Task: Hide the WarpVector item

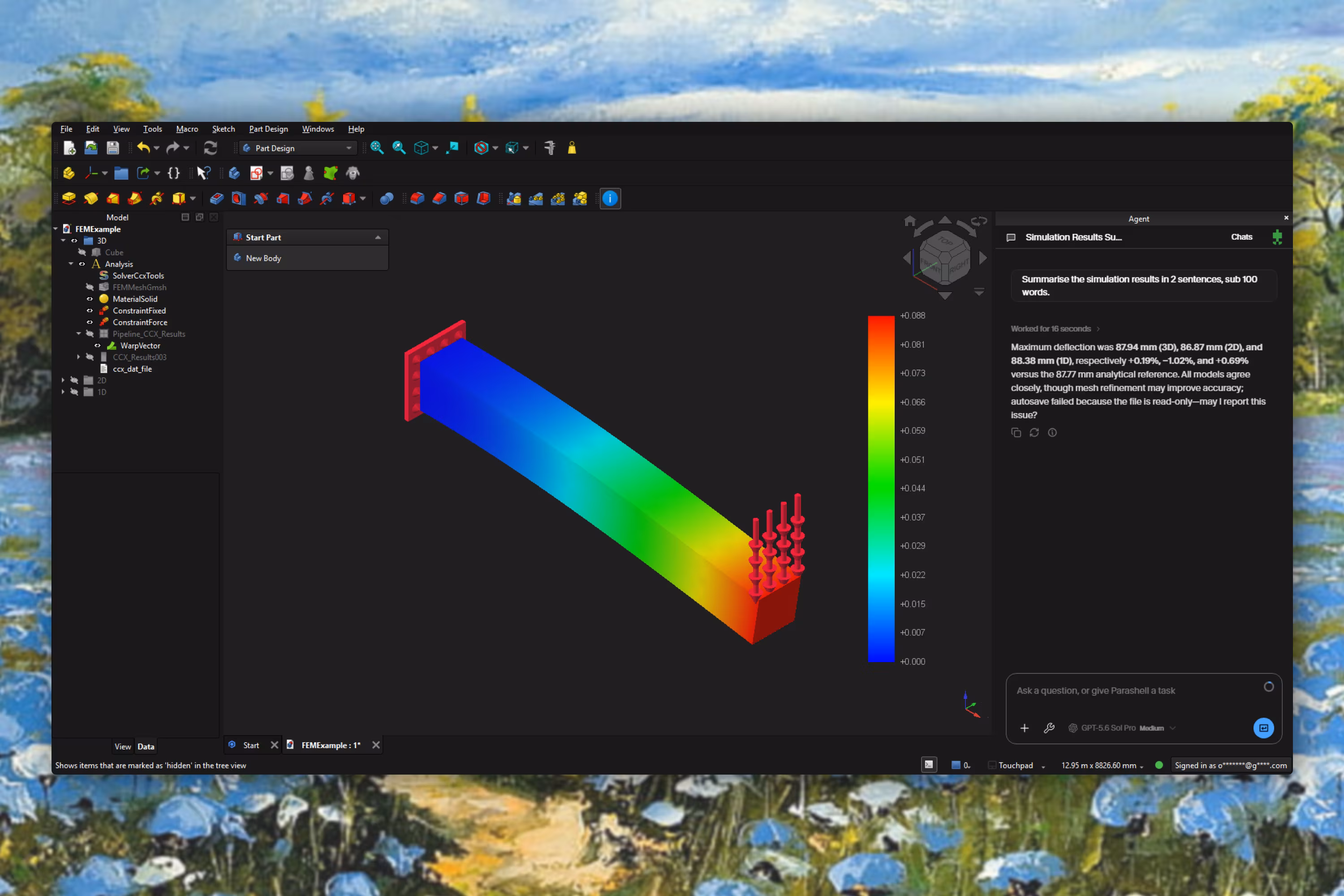Action: click(x=97, y=346)
